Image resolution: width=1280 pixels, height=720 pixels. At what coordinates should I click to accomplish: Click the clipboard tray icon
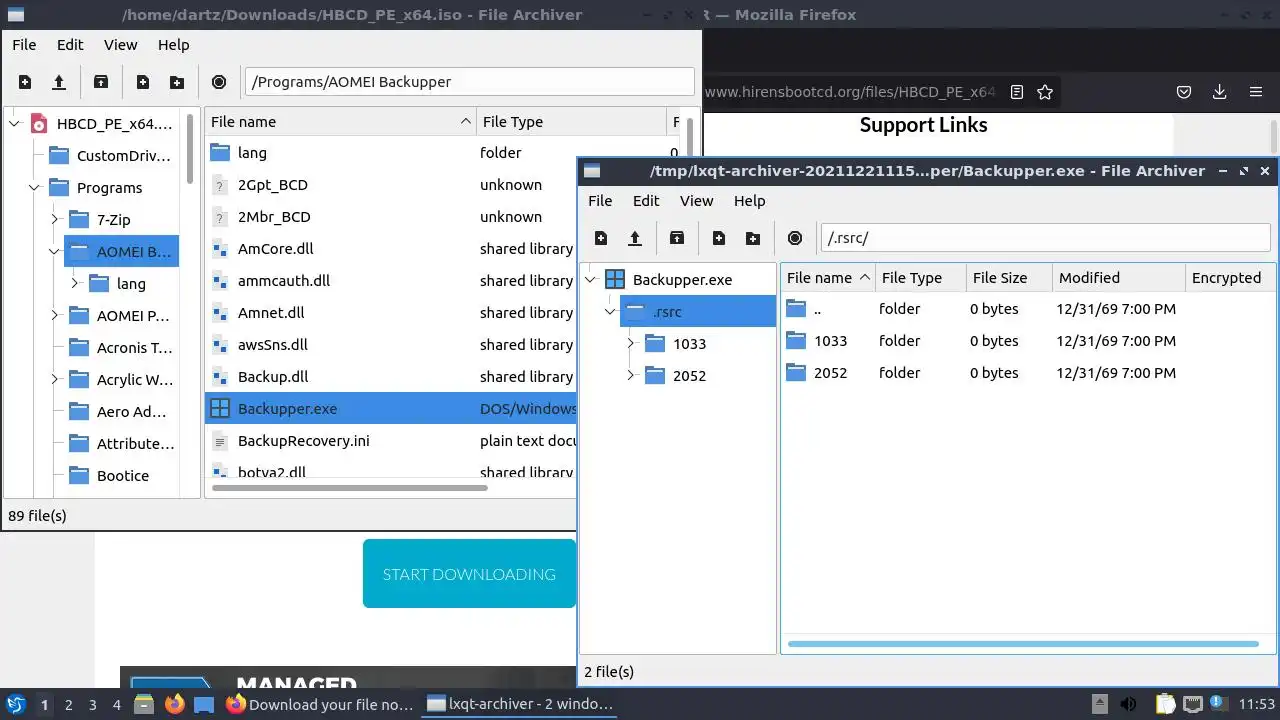pyautogui.click(x=1165, y=704)
